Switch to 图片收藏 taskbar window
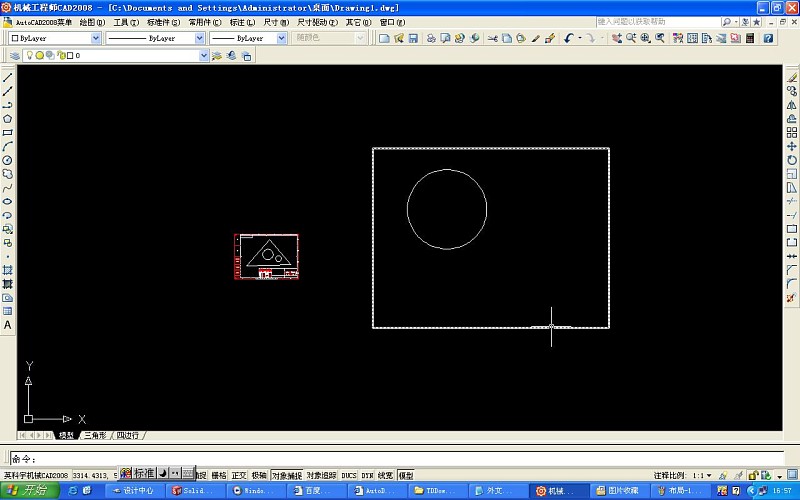Viewport: 800px width, 500px height. click(x=619, y=490)
